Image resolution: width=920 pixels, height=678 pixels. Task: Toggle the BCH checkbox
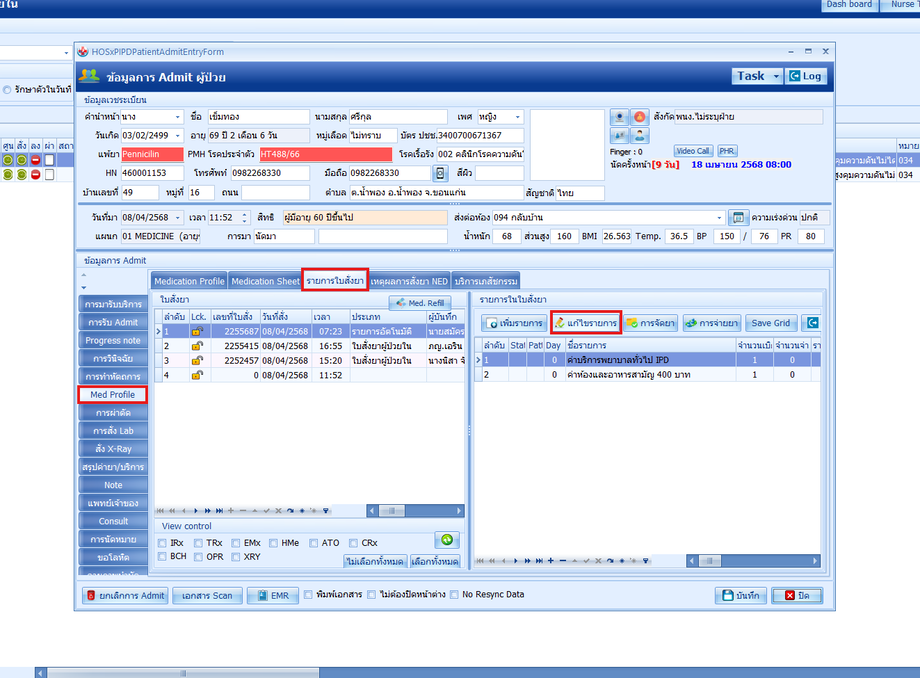pyautogui.click(x=163, y=557)
